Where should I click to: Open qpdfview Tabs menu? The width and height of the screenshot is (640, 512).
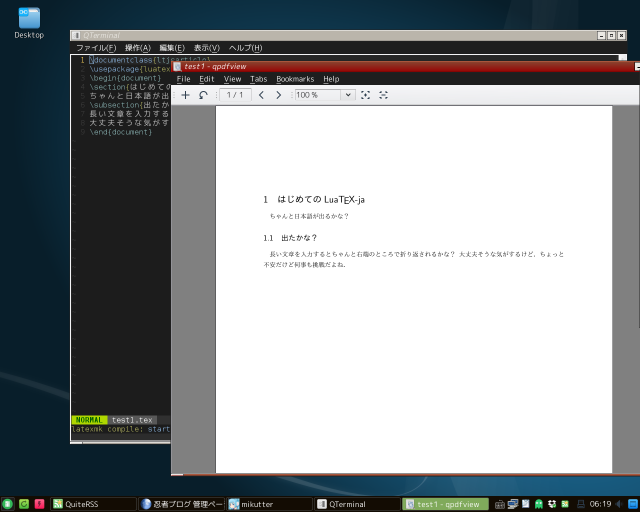click(x=258, y=79)
